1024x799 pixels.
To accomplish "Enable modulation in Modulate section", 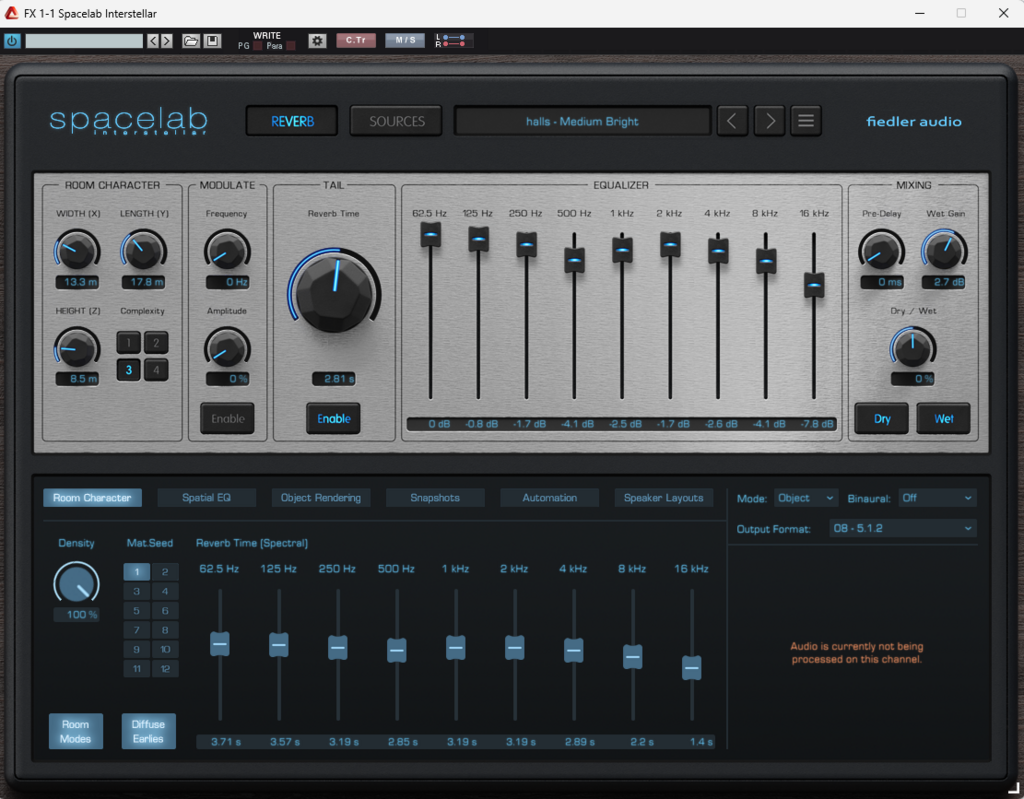I will [227, 419].
